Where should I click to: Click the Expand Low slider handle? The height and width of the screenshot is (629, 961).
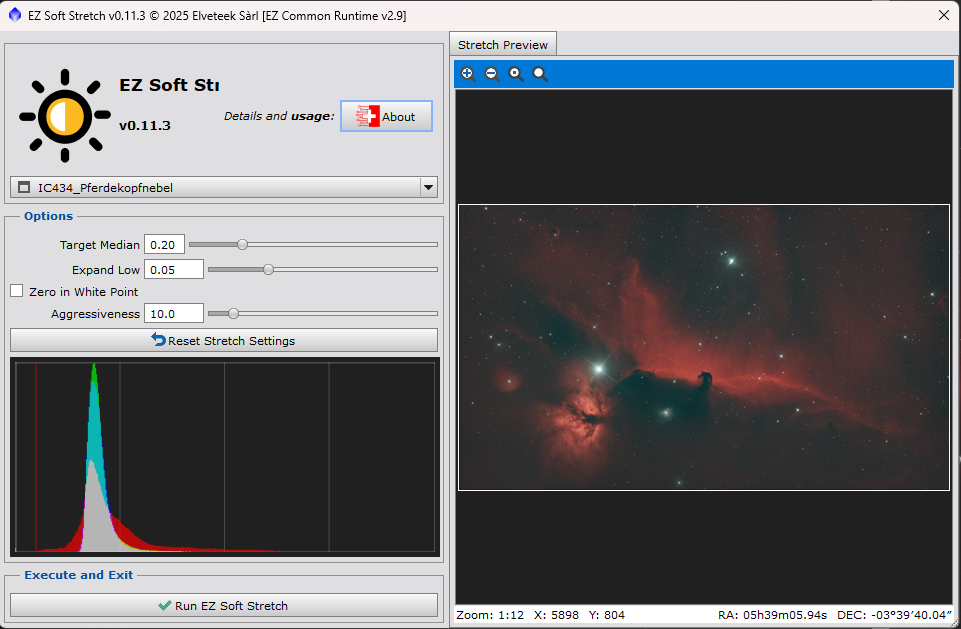click(268, 269)
